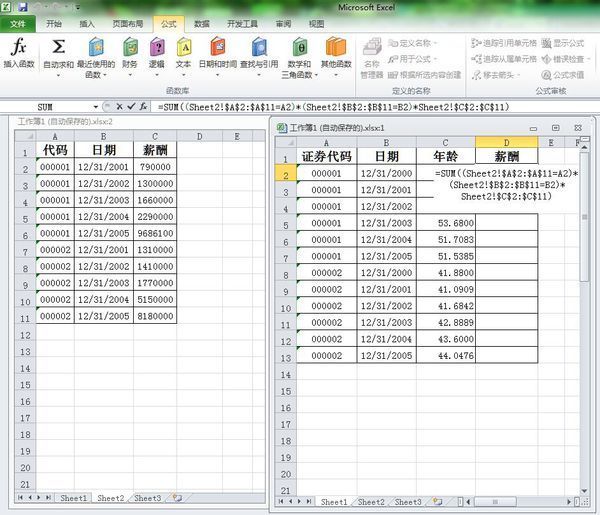Switch to the Review ribbon tab
The width and height of the screenshot is (600, 515).
(283, 24)
